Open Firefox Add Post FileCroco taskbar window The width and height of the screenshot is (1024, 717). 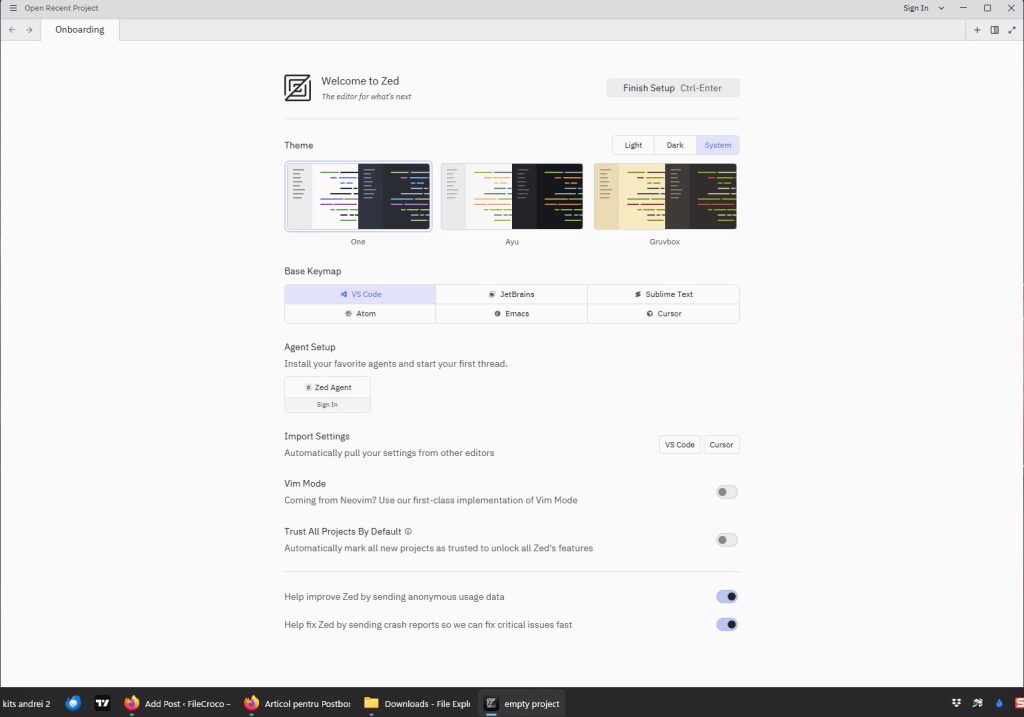178,703
